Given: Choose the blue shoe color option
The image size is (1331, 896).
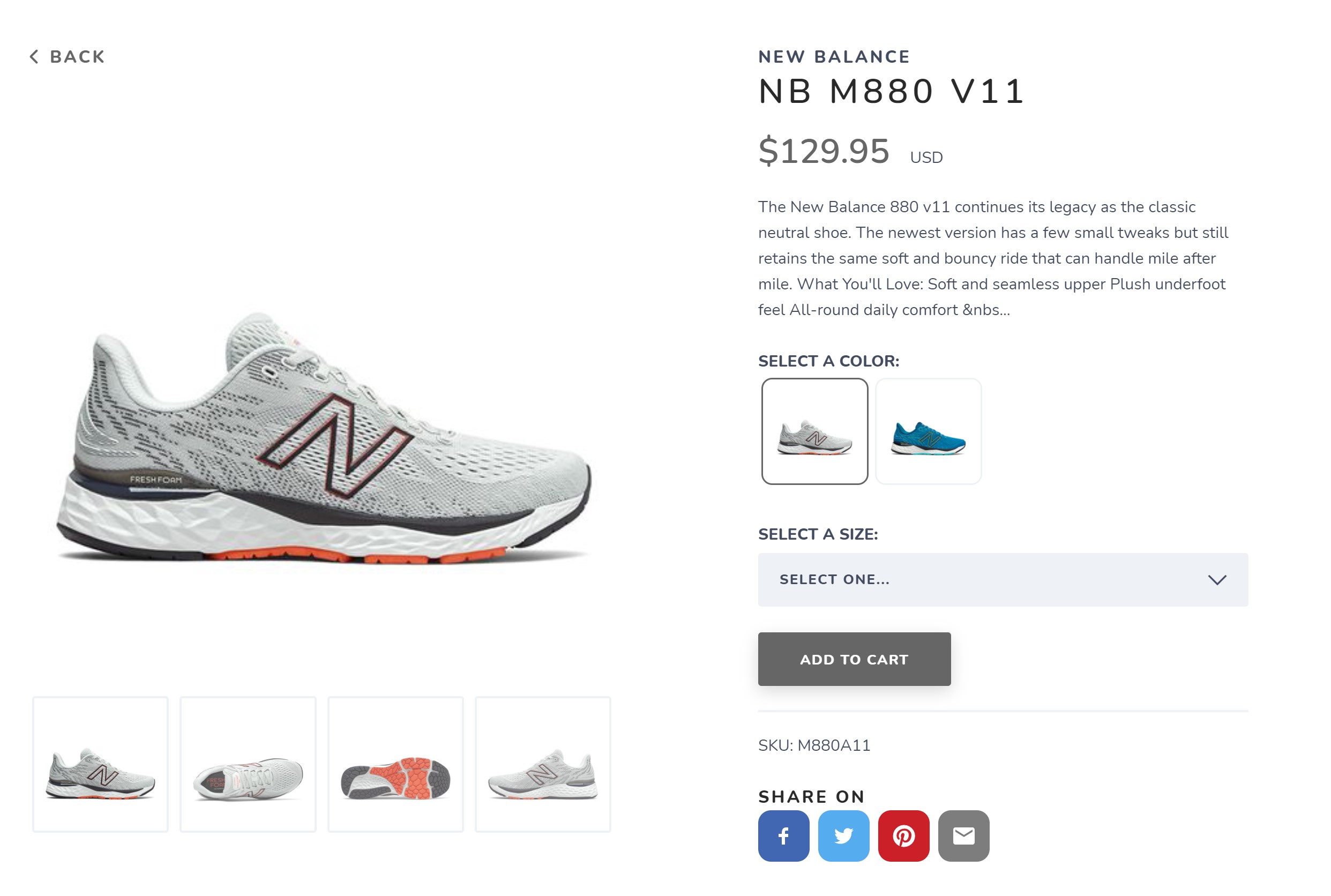Looking at the screenshot, I should pos(928,431).
